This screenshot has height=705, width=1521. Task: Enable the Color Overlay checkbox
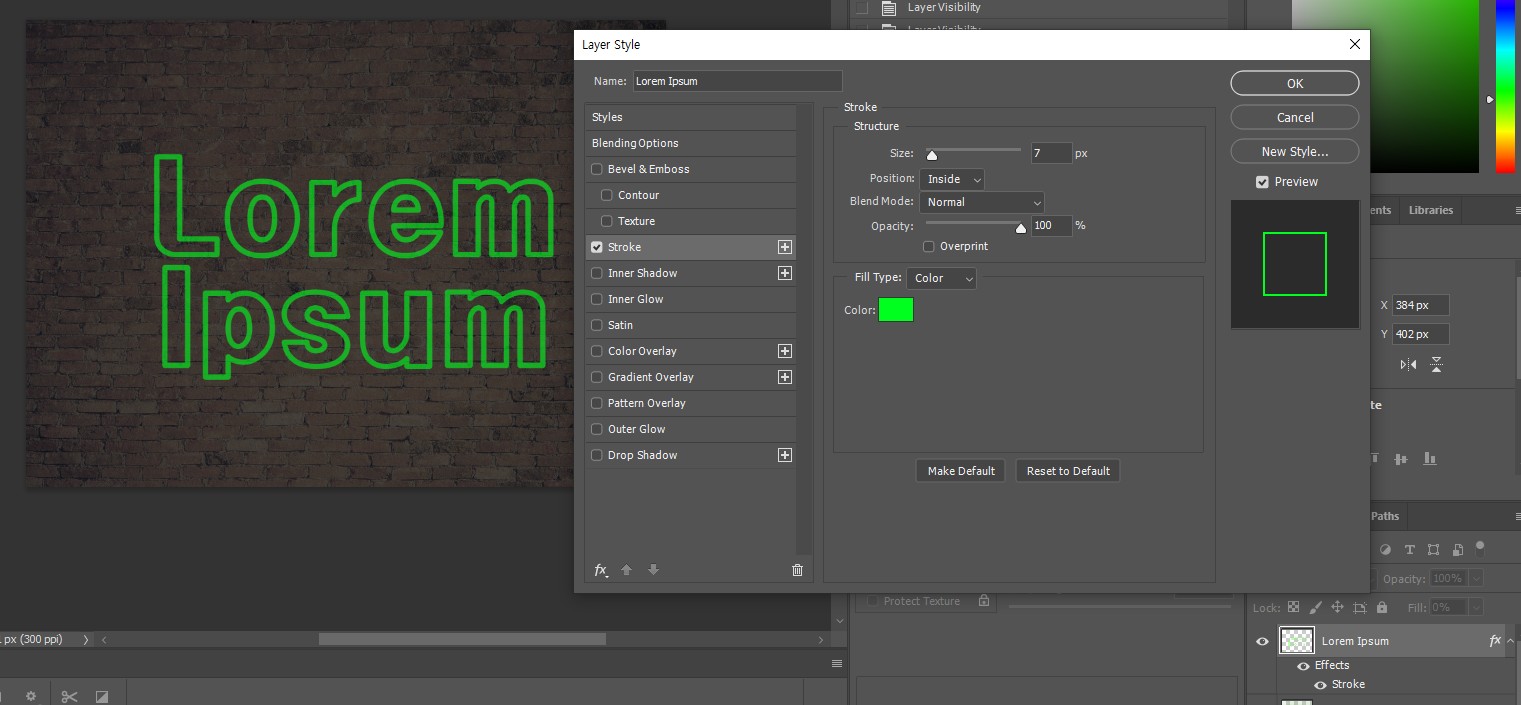[x=597, y=351]
